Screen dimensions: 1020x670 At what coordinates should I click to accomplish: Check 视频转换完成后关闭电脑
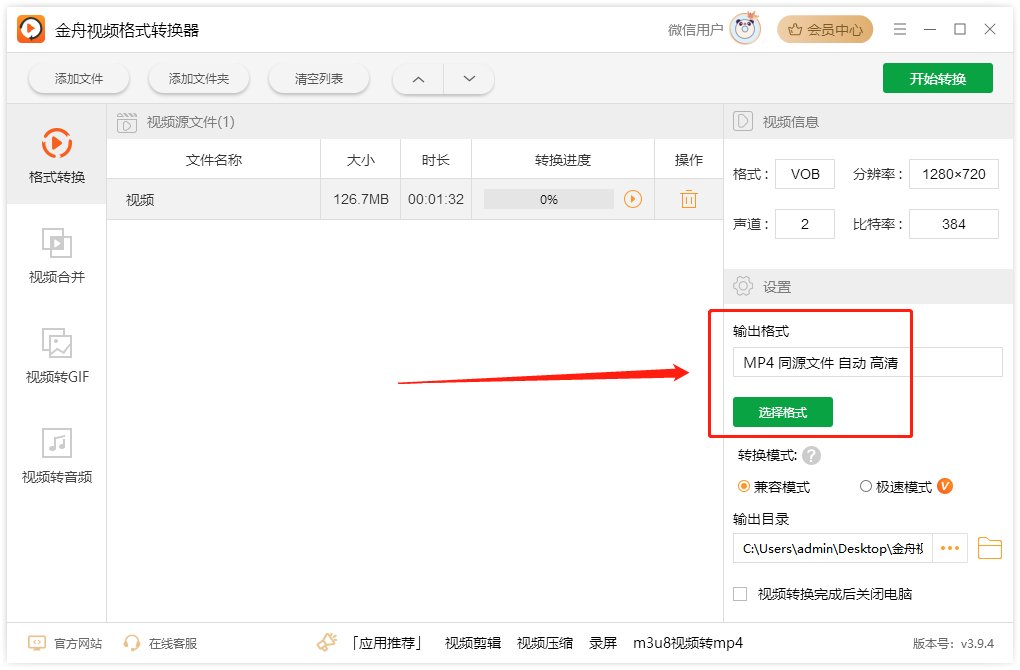point(740,593)
